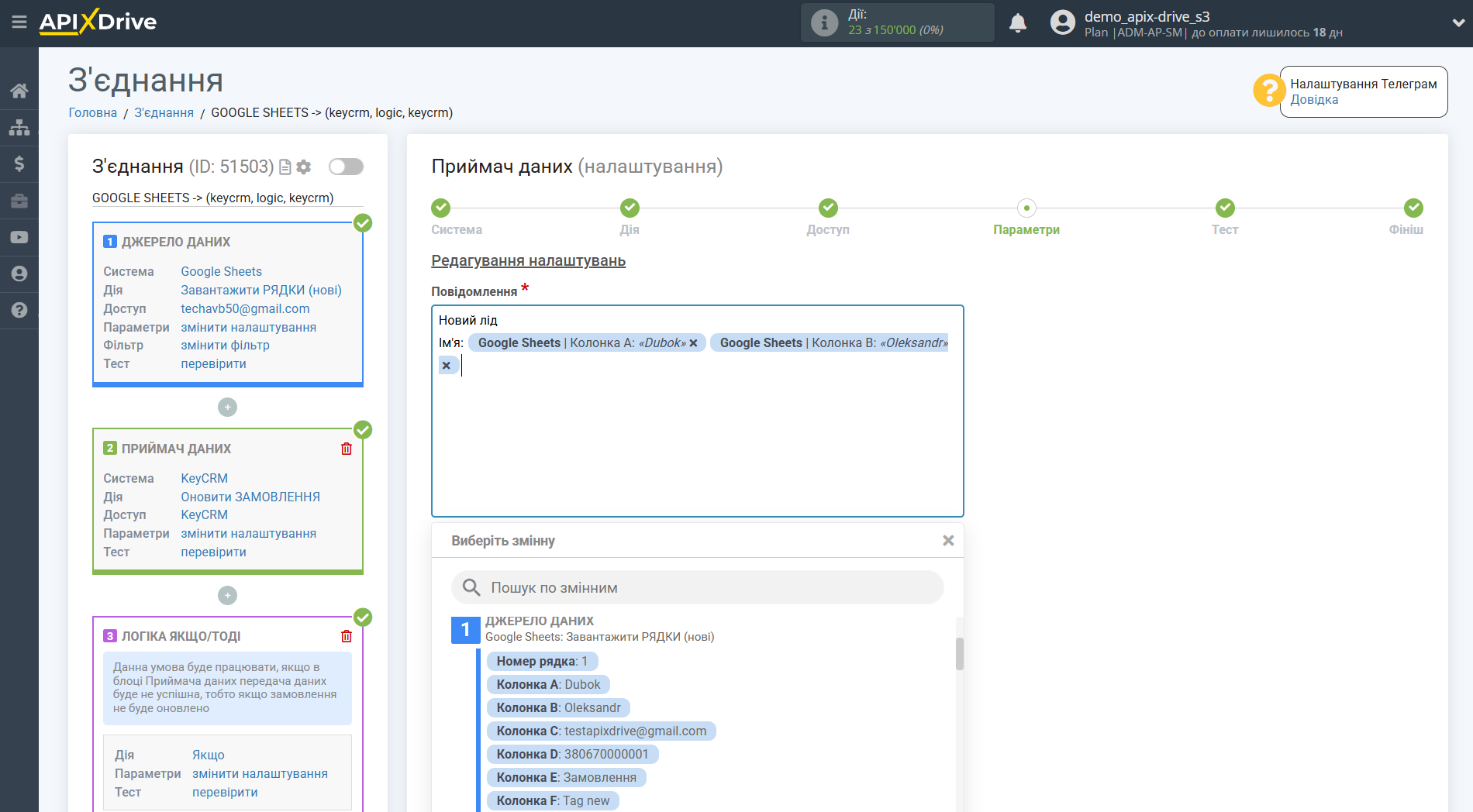Click the Пошук по змінним search field
Screen dimensions: 1473x812
coord(697,587)
